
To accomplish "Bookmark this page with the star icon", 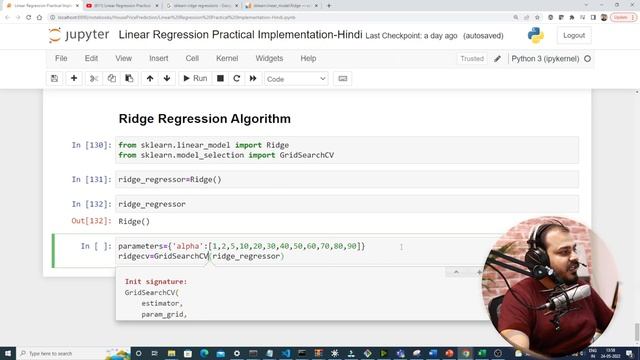I will [x=537, y=18].
